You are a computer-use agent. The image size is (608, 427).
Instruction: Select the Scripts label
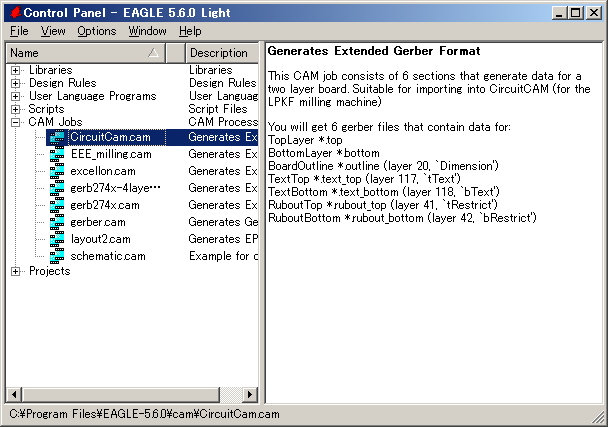[x=46, y=109]
